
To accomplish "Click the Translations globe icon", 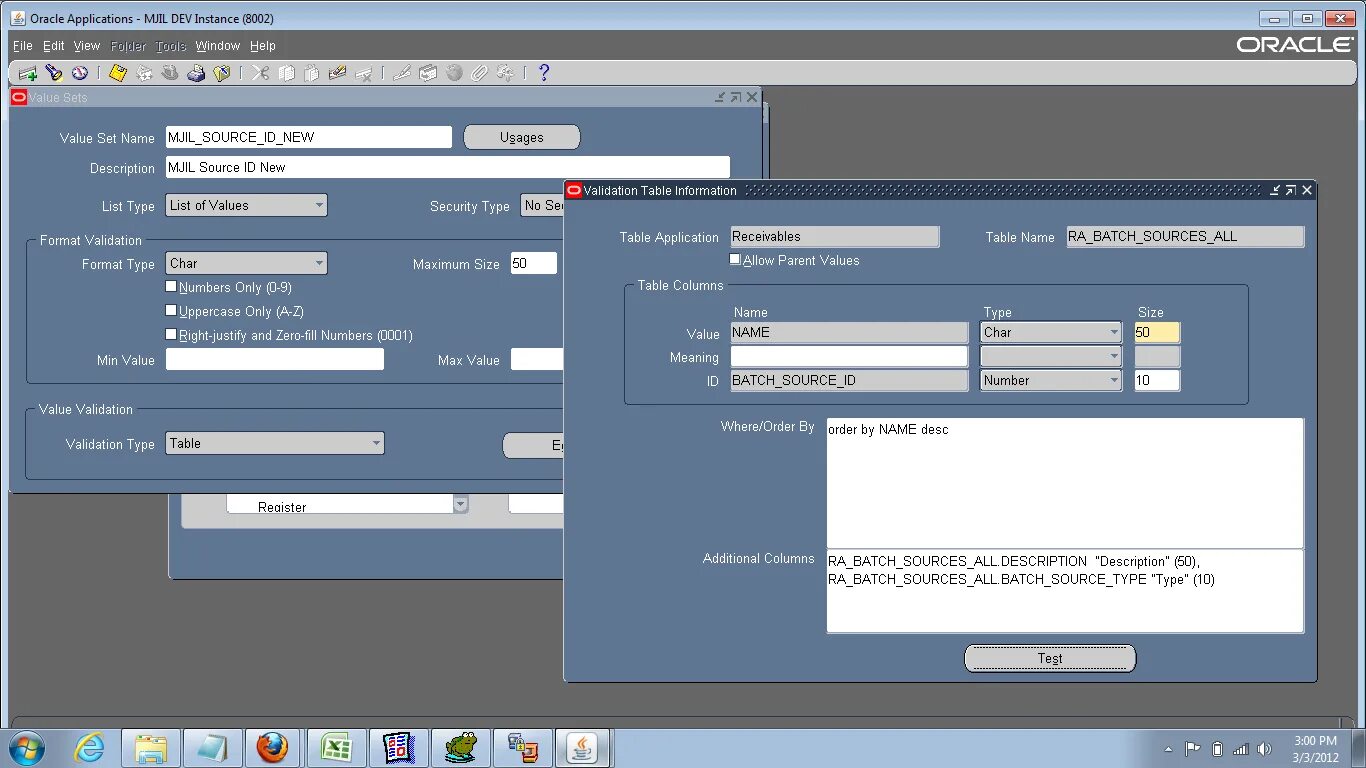I will tap(454, 73).
